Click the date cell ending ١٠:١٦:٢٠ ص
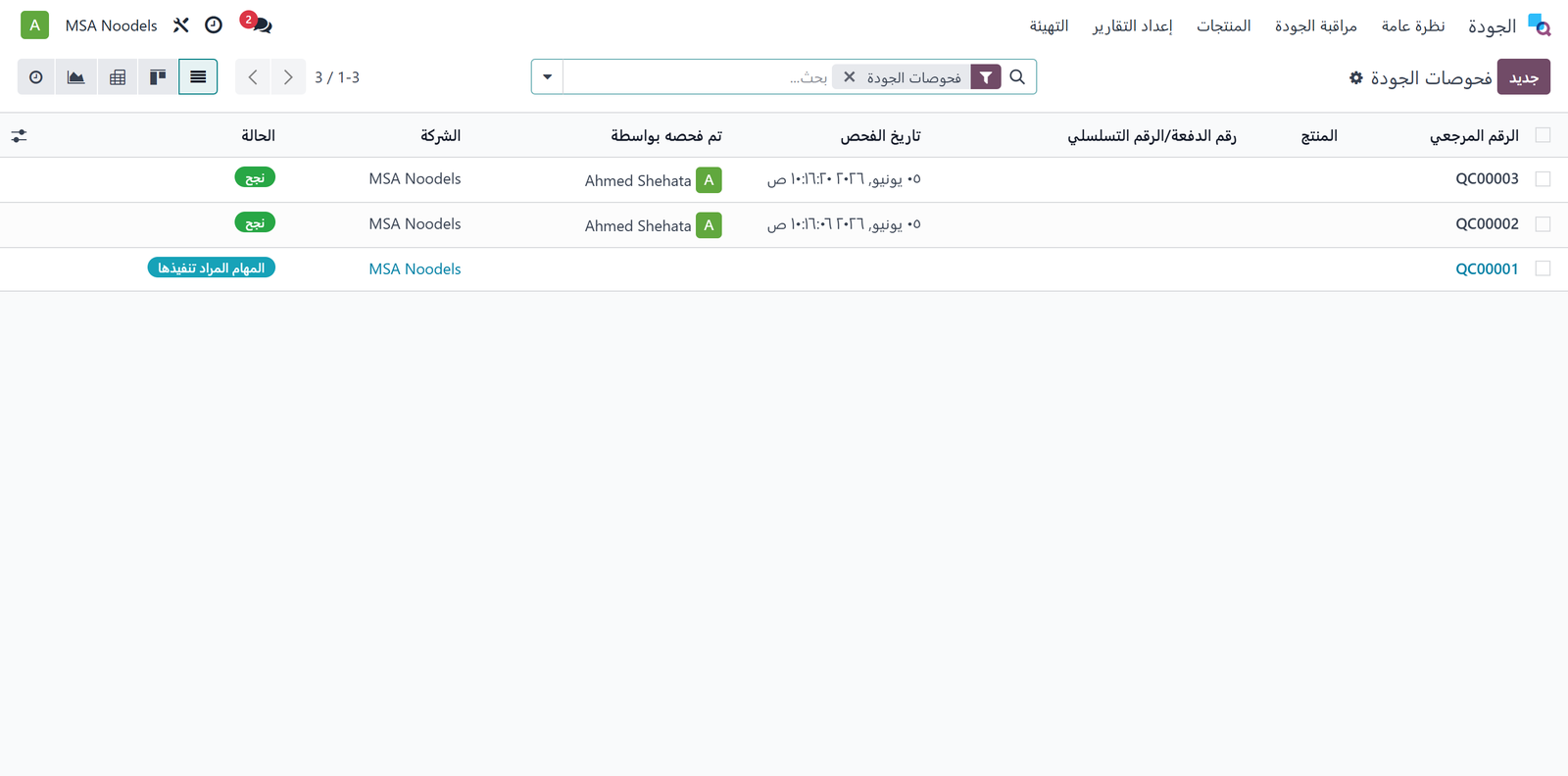 click(x=844, y=179)
